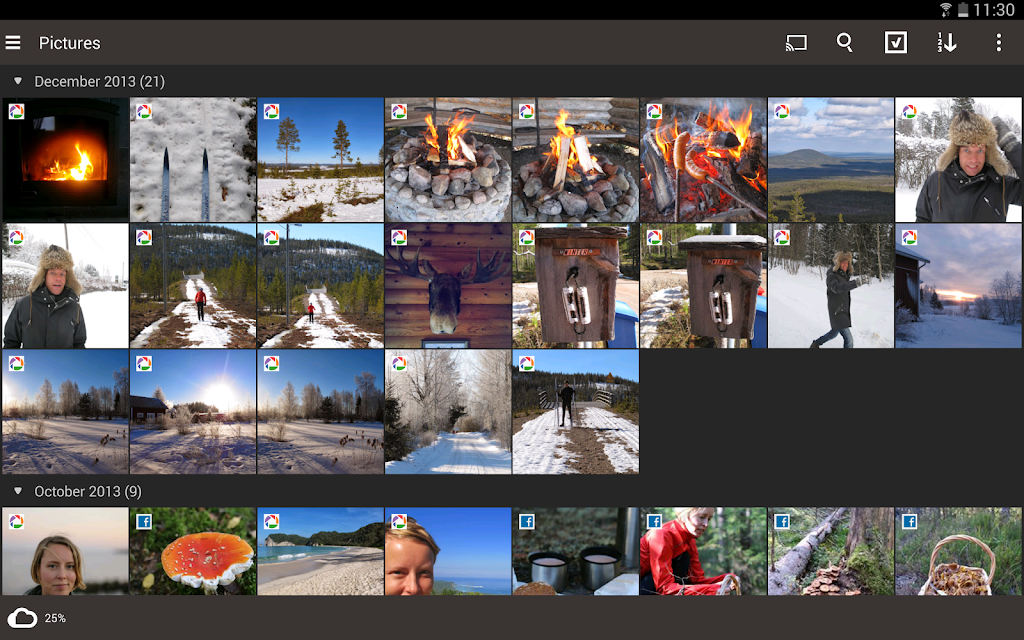Tap the 25% sync progress text
The width and height of the screenshot is (1024, 640).
(x=56, y=618)
